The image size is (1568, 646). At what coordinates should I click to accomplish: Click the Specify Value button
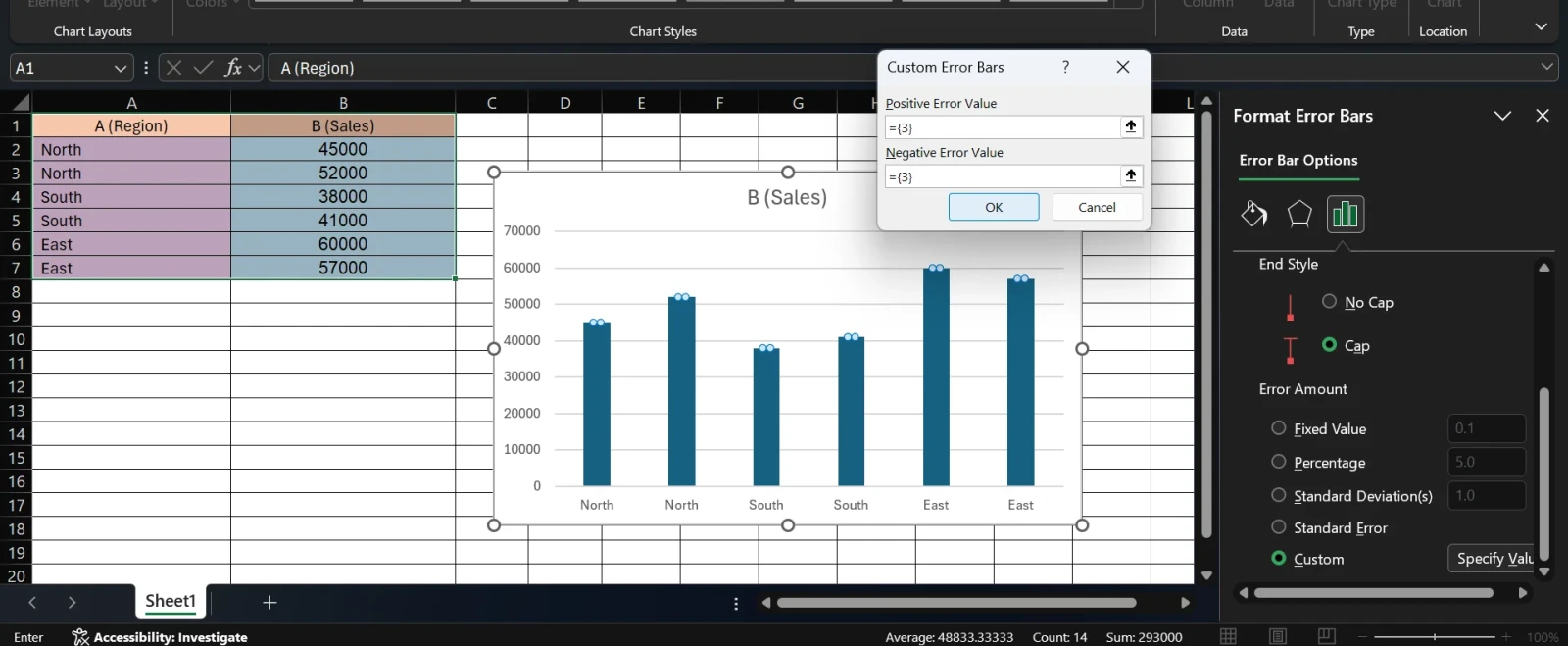click(x=1491, y=558)
